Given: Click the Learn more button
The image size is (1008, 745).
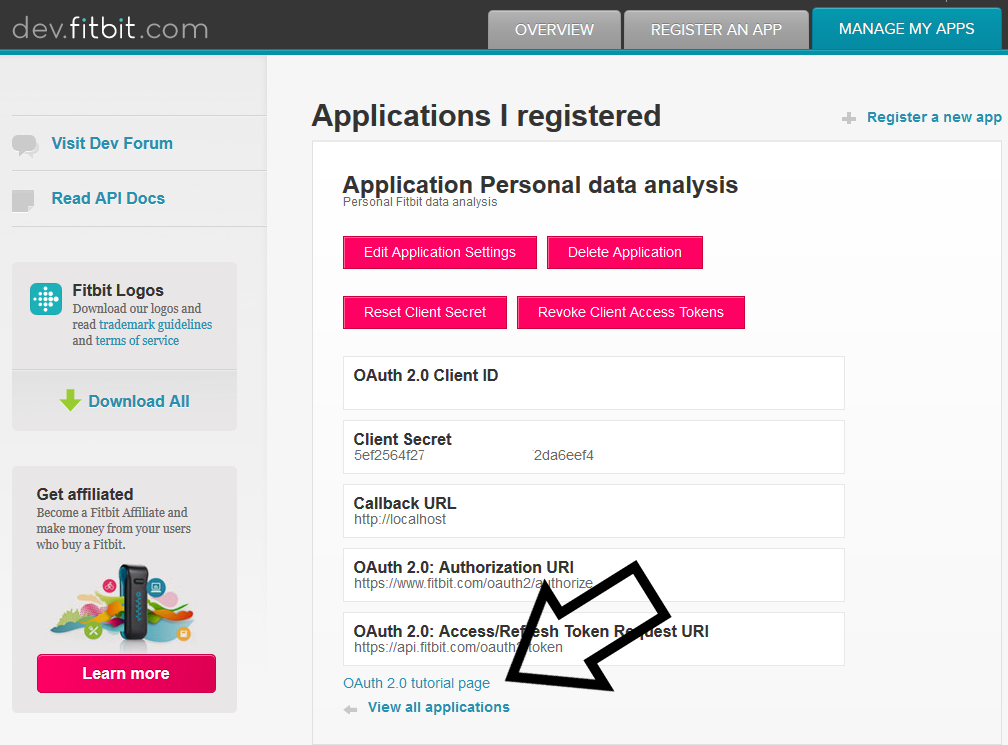Looking at the screenshot, I should click(x=126, y=673).
